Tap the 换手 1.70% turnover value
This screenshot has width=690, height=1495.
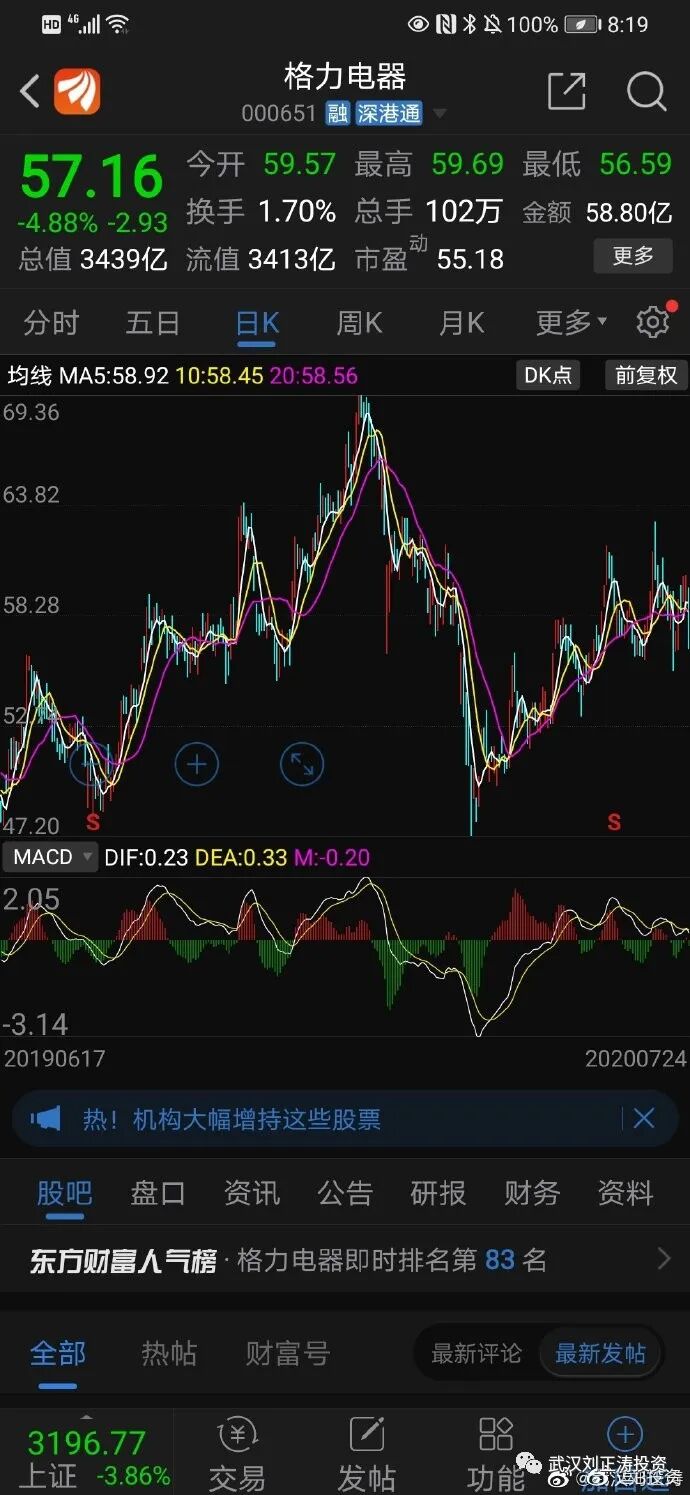[x=261, y=211]
